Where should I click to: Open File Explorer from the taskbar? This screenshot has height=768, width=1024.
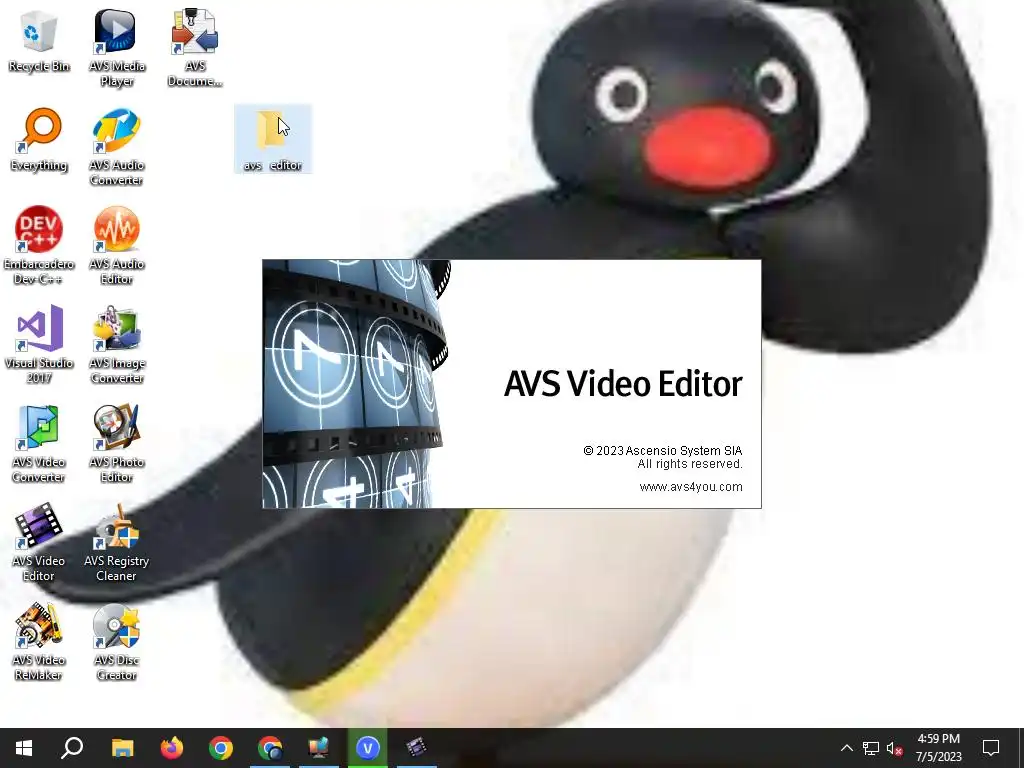click(122, 748)
